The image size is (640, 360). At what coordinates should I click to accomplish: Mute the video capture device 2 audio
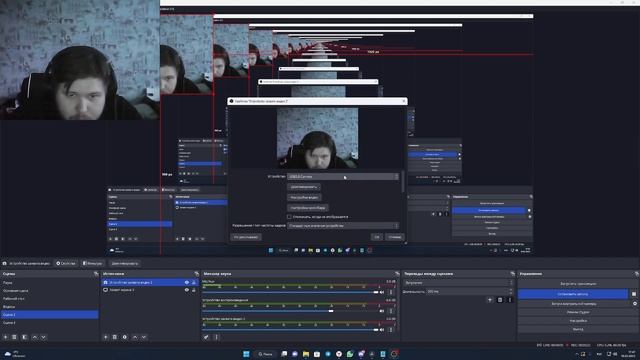382,330
